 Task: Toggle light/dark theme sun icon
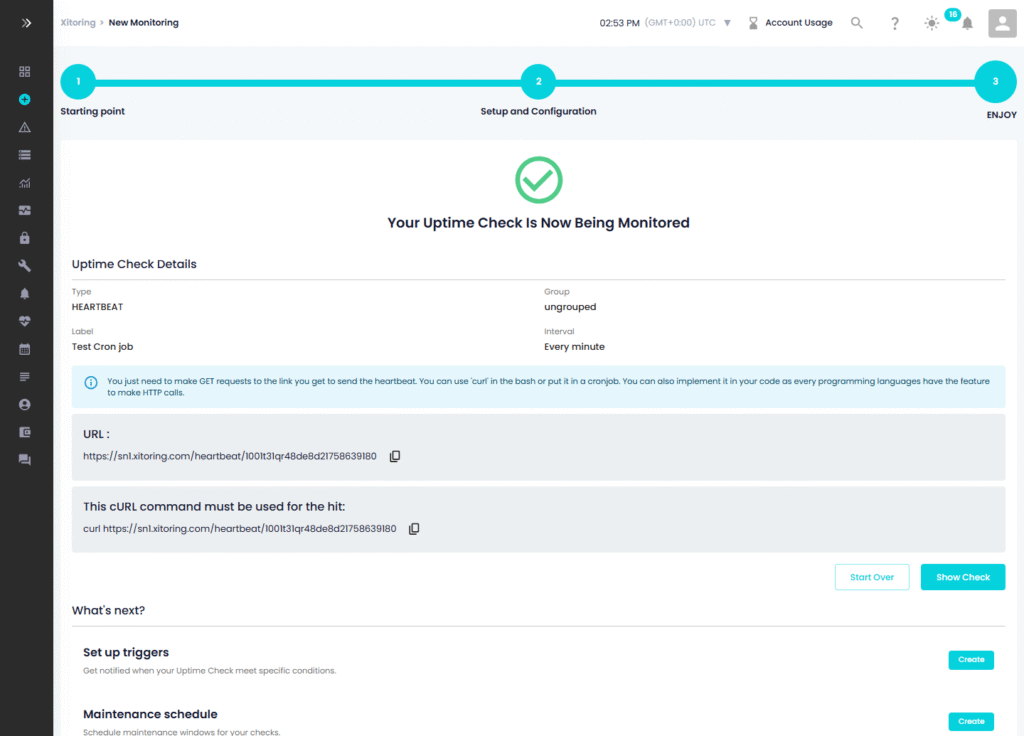point(932,23)
